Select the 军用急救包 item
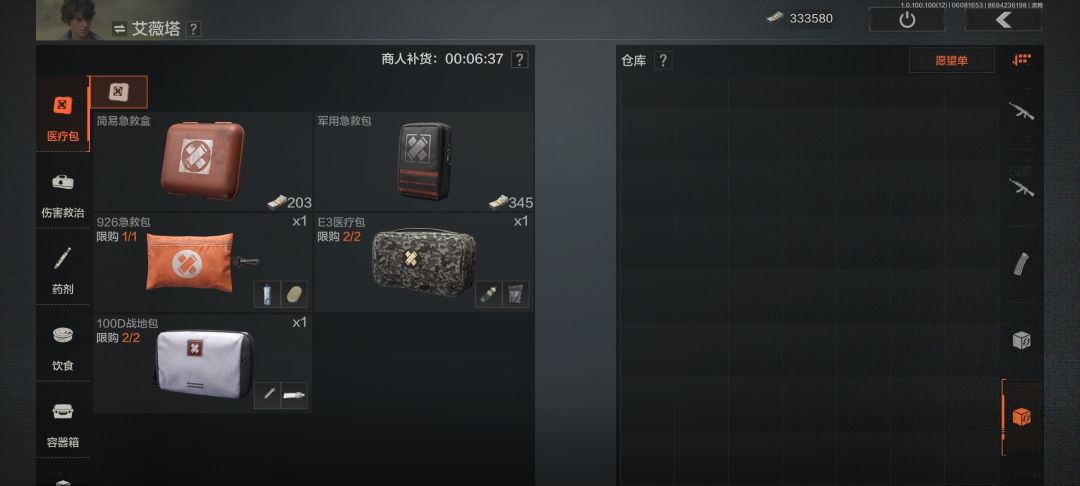This screenshot has width=1080, height=486. [x=424, y=162]
